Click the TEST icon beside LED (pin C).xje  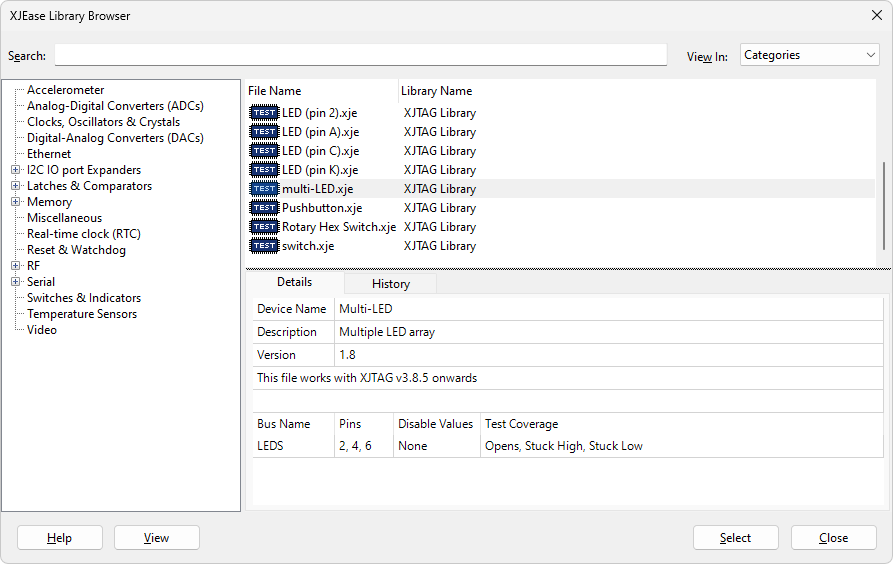pyautogui.click(x=264, y=151)
